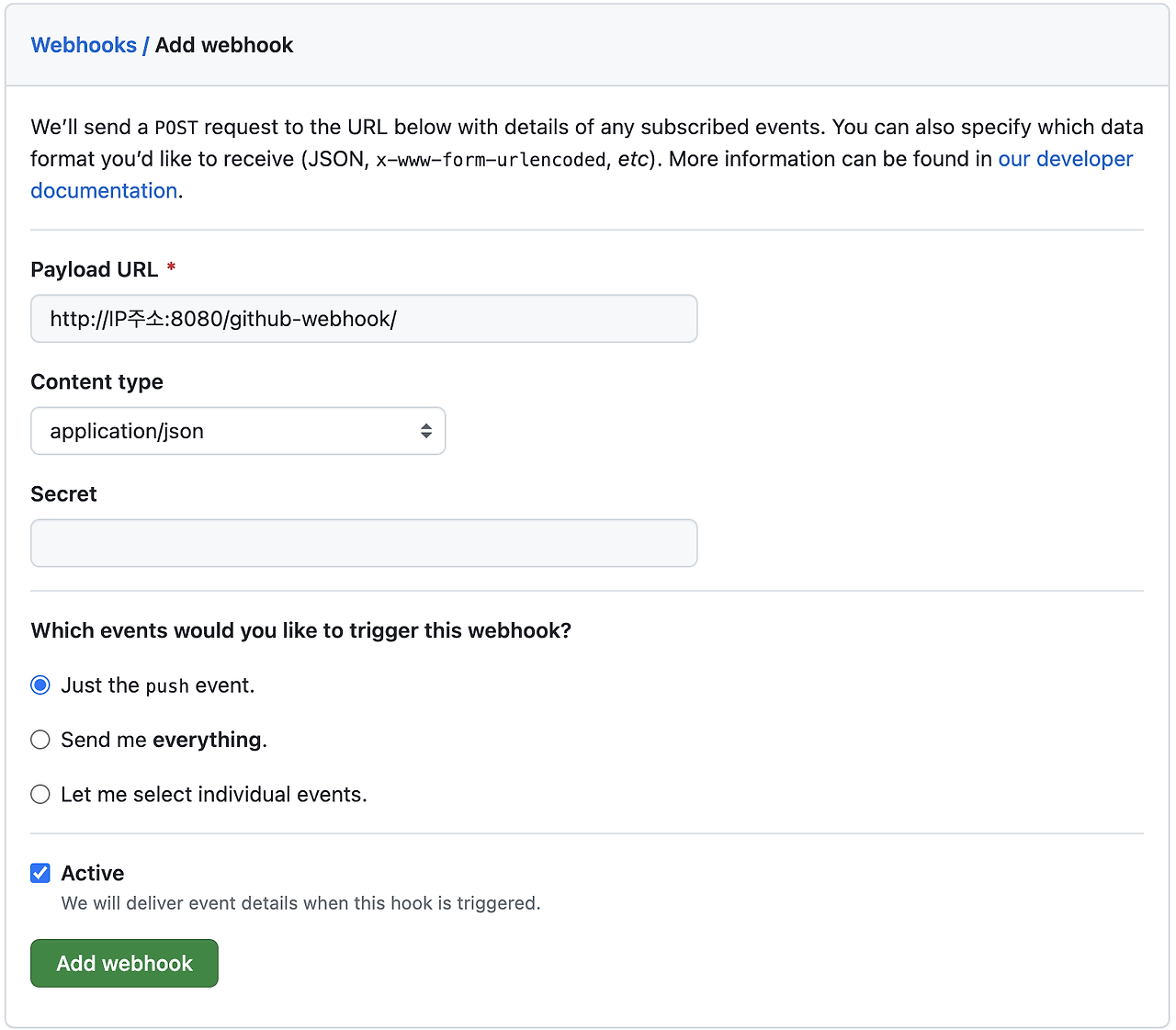Click the Content type dropdown arrow icon
This screenshot has width=1176, height=1030.
(x=426, y=431)
